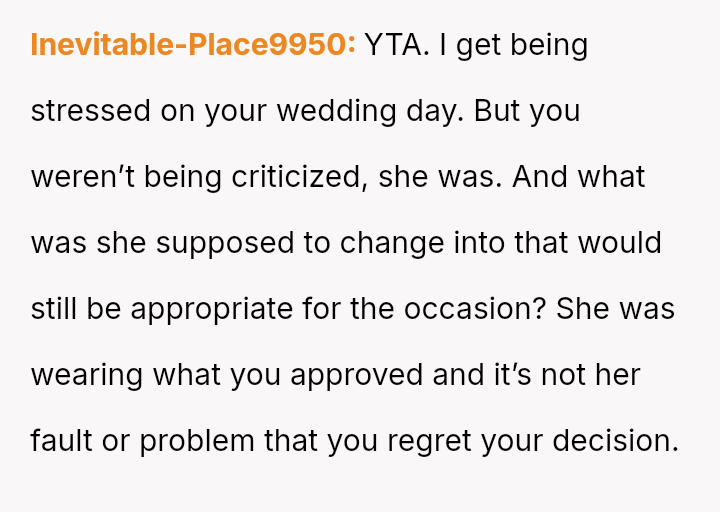720x512 pixels.
Task: Click the word "But" after "wedding day."
Action: pyautogui.click(x=497, y=111)
